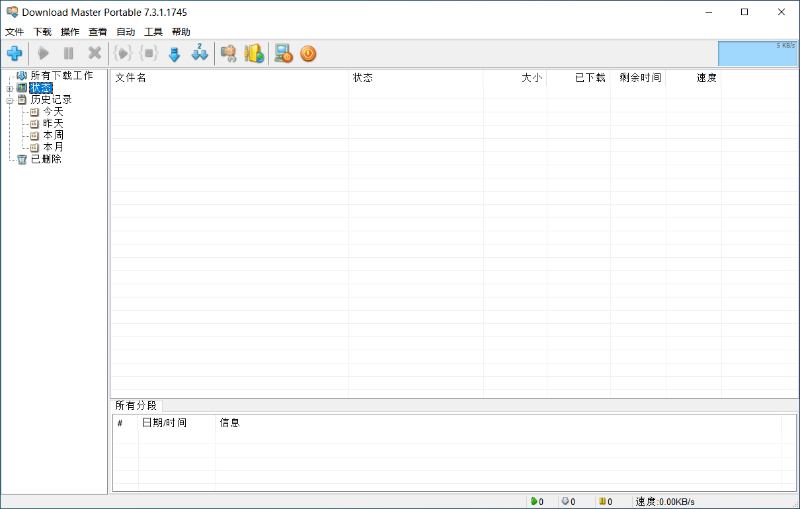800x509 pixels.
Task: Select 本周 under history
Action: [53, 135]
